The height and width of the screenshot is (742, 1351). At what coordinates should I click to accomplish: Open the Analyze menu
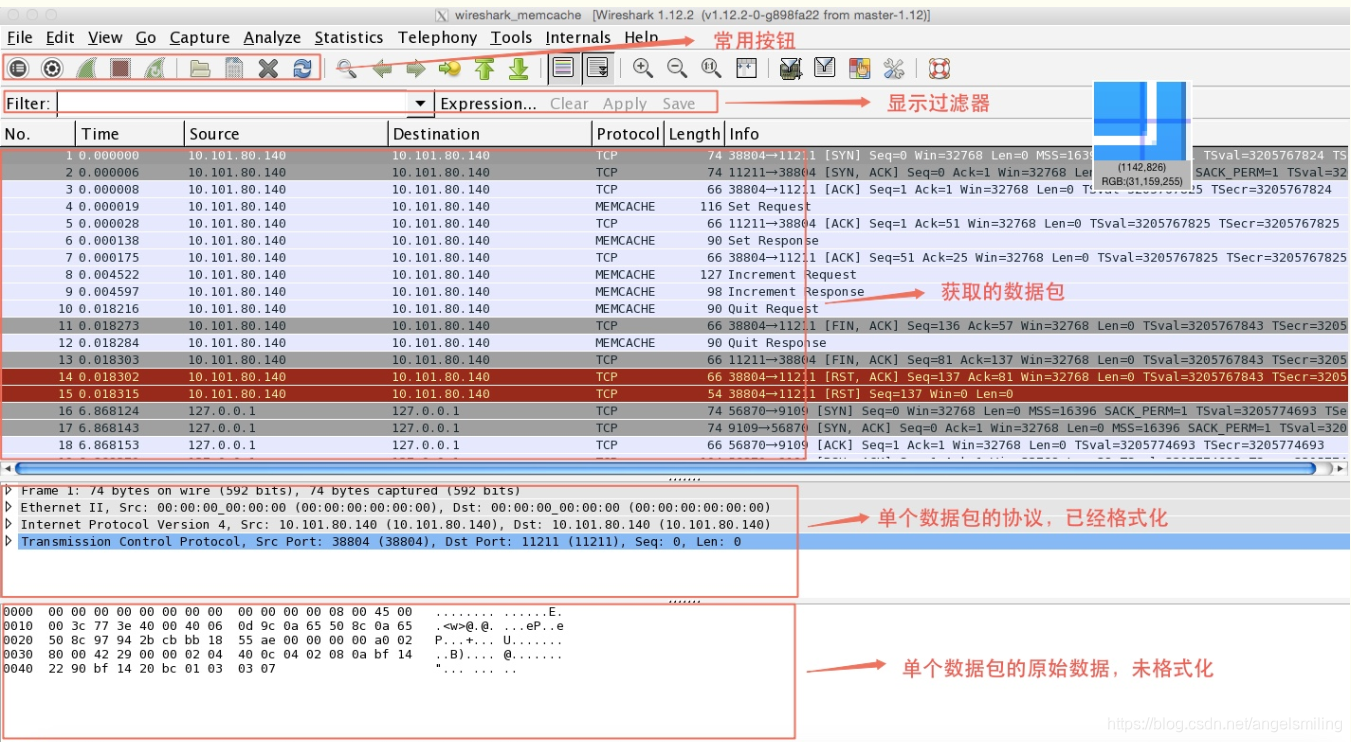pos(272,38)
